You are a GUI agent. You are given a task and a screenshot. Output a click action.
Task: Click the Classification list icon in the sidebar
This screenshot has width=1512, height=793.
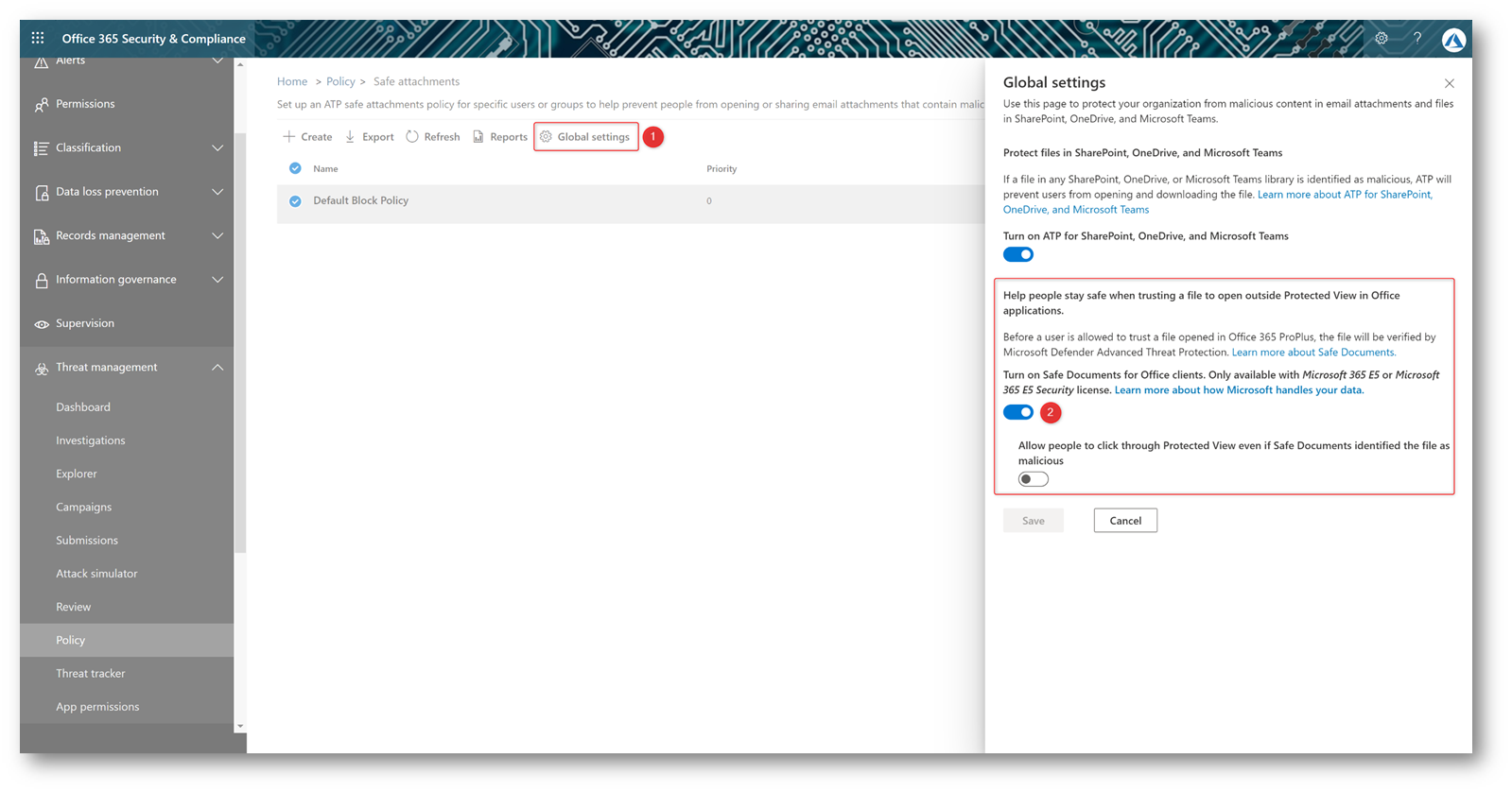point(41,148)
